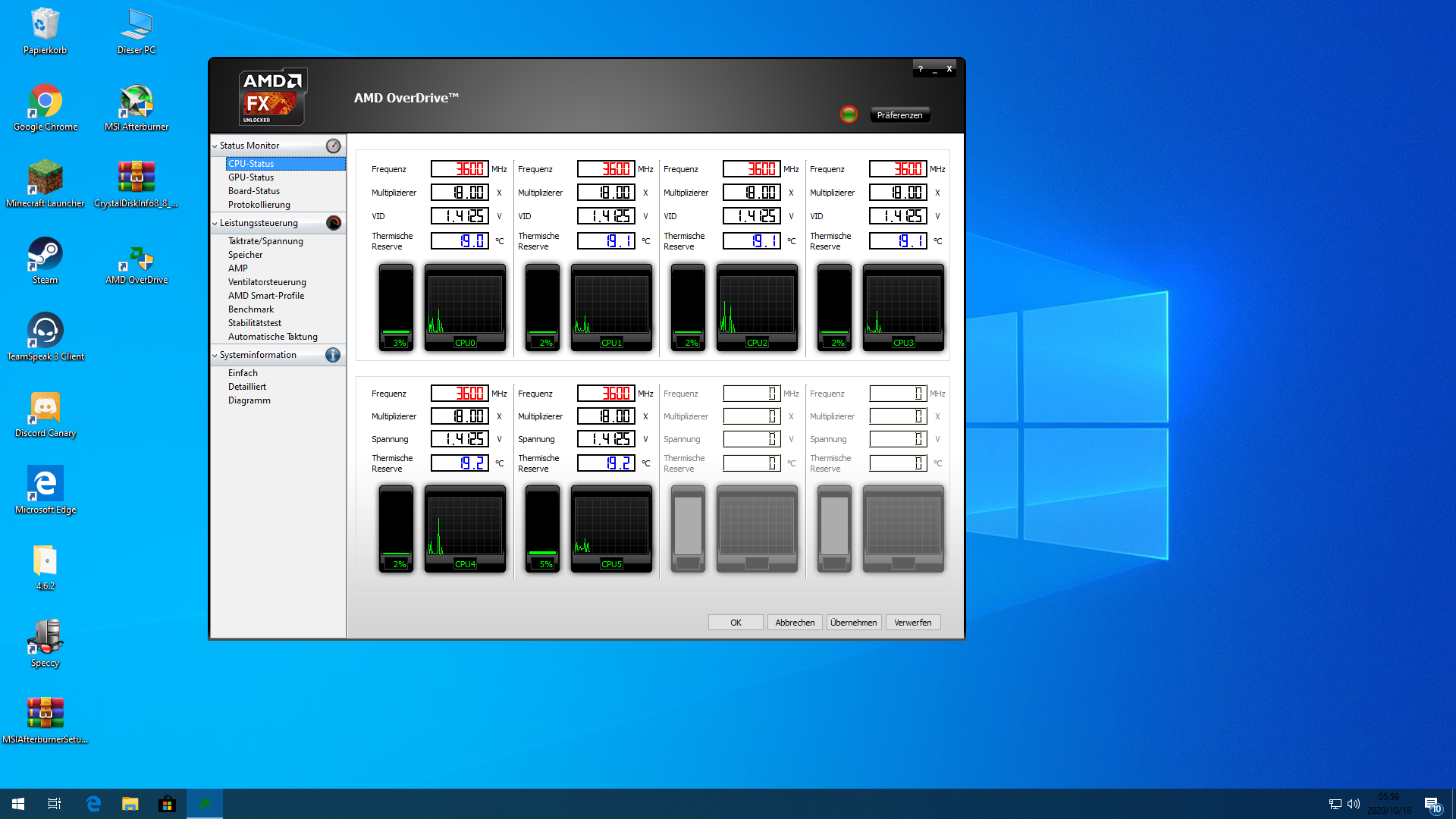Click the CPU5 usage history graph
The height and width of the screenshot is (819, 1456).
tap(611, 527)
